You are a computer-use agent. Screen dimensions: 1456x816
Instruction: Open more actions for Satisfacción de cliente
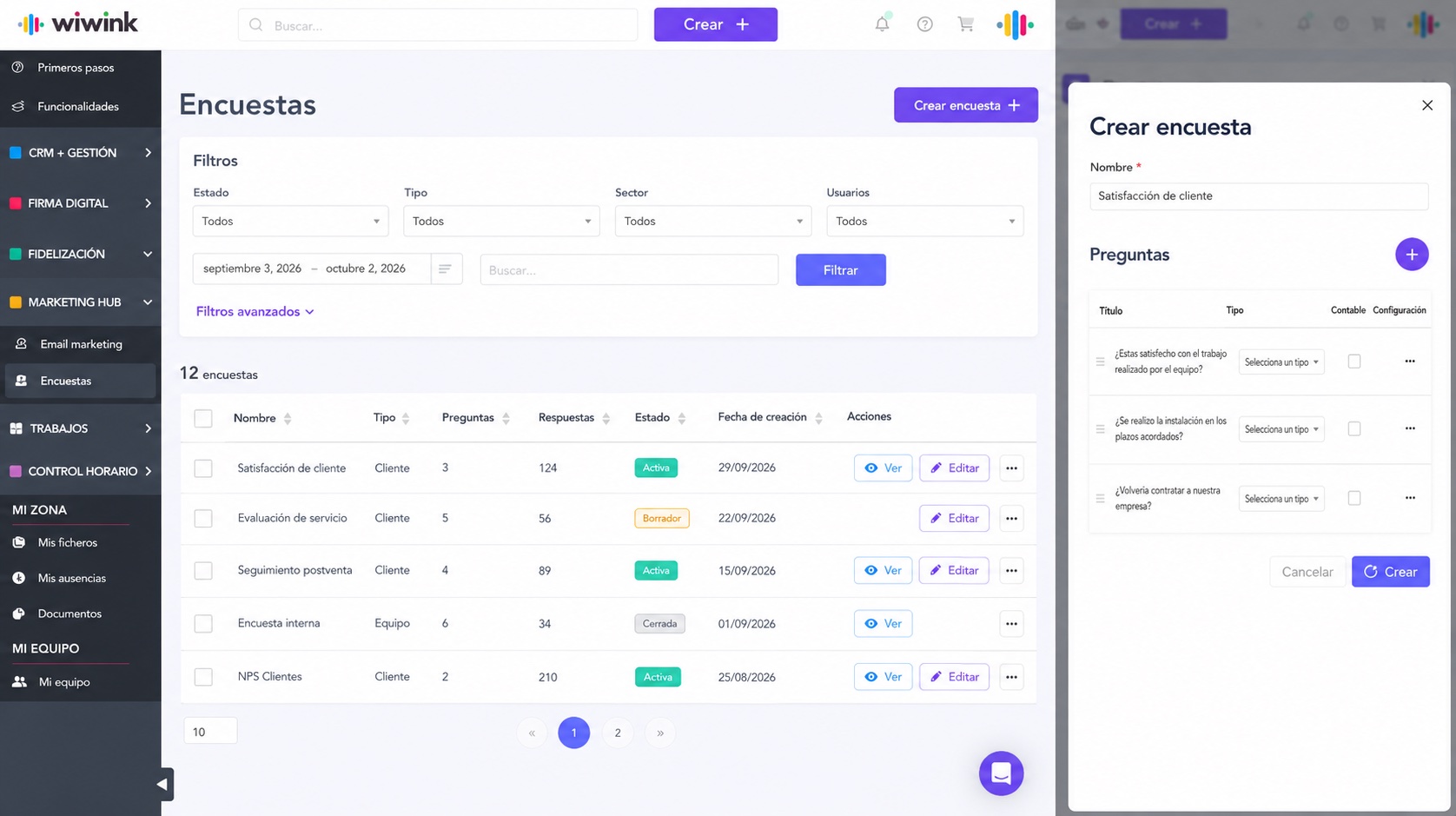click(x=1011, y=468)
